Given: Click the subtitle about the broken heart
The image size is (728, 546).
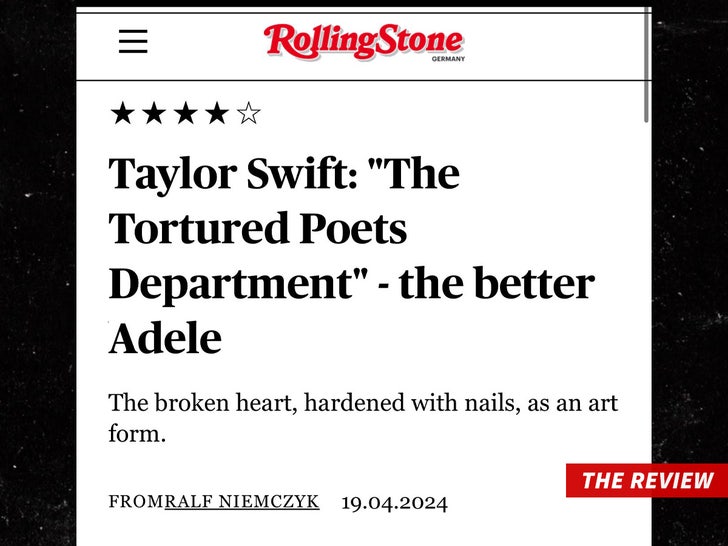Looking at the screenshot, I should click(362, 404).
